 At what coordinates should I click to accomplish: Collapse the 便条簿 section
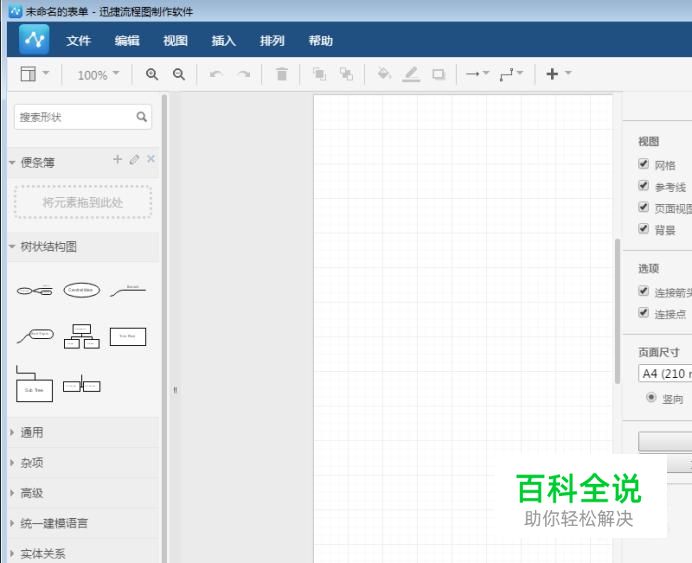12,162
